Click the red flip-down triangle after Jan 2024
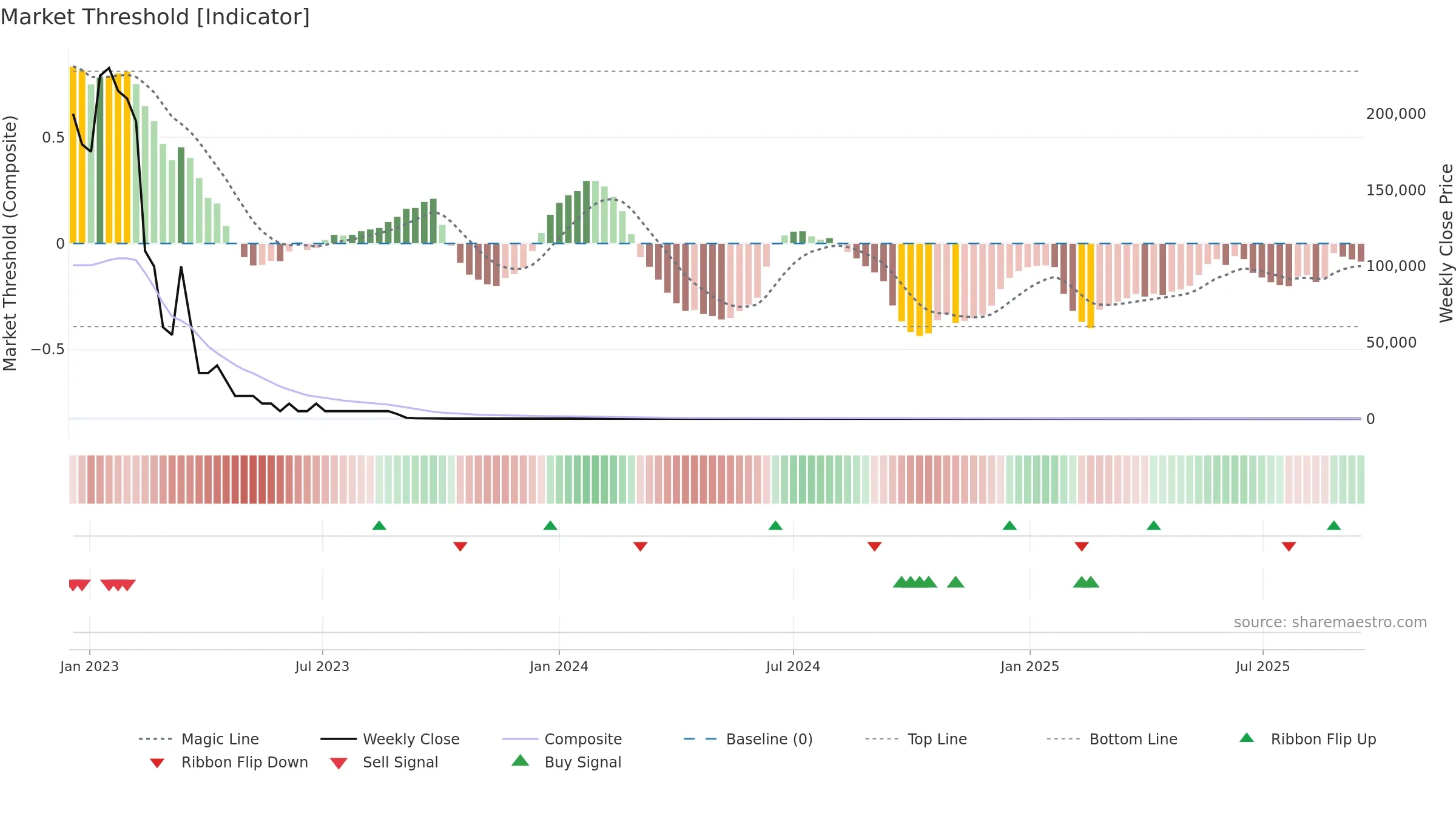The width and height of the screenshot is (1456, 819). click(641, 547)
